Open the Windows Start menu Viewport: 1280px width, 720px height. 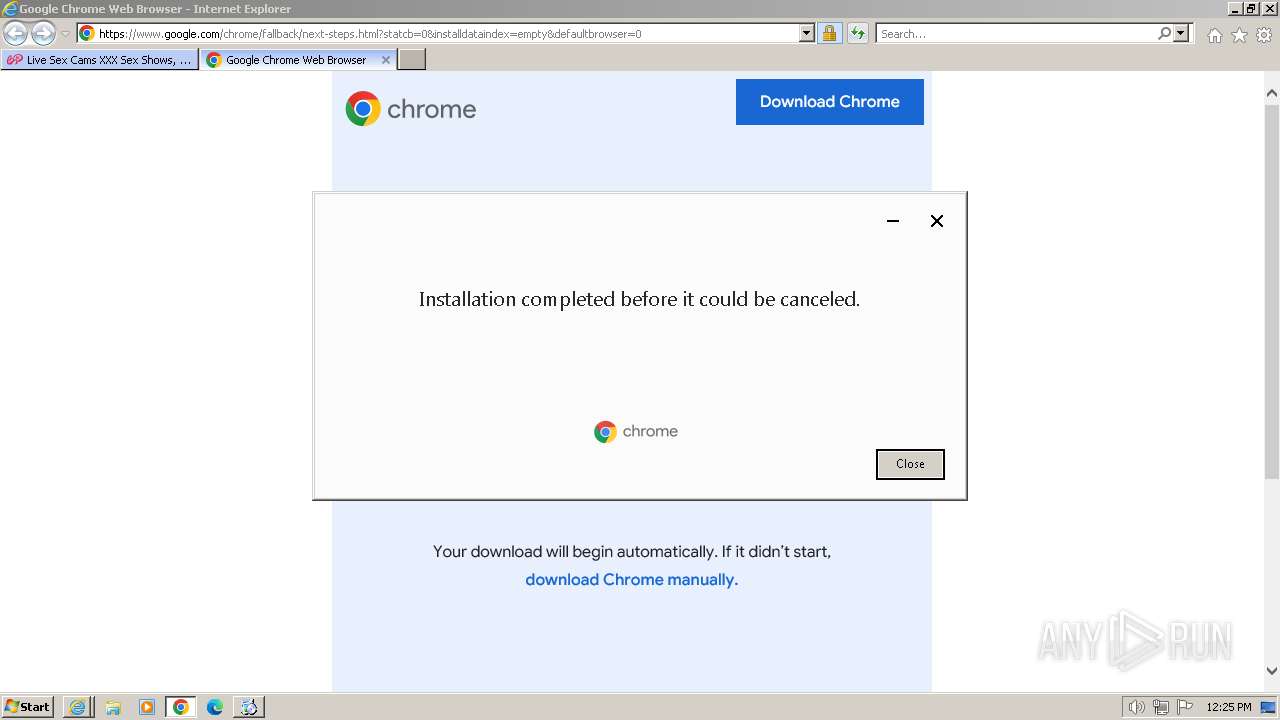click(27, 707)
